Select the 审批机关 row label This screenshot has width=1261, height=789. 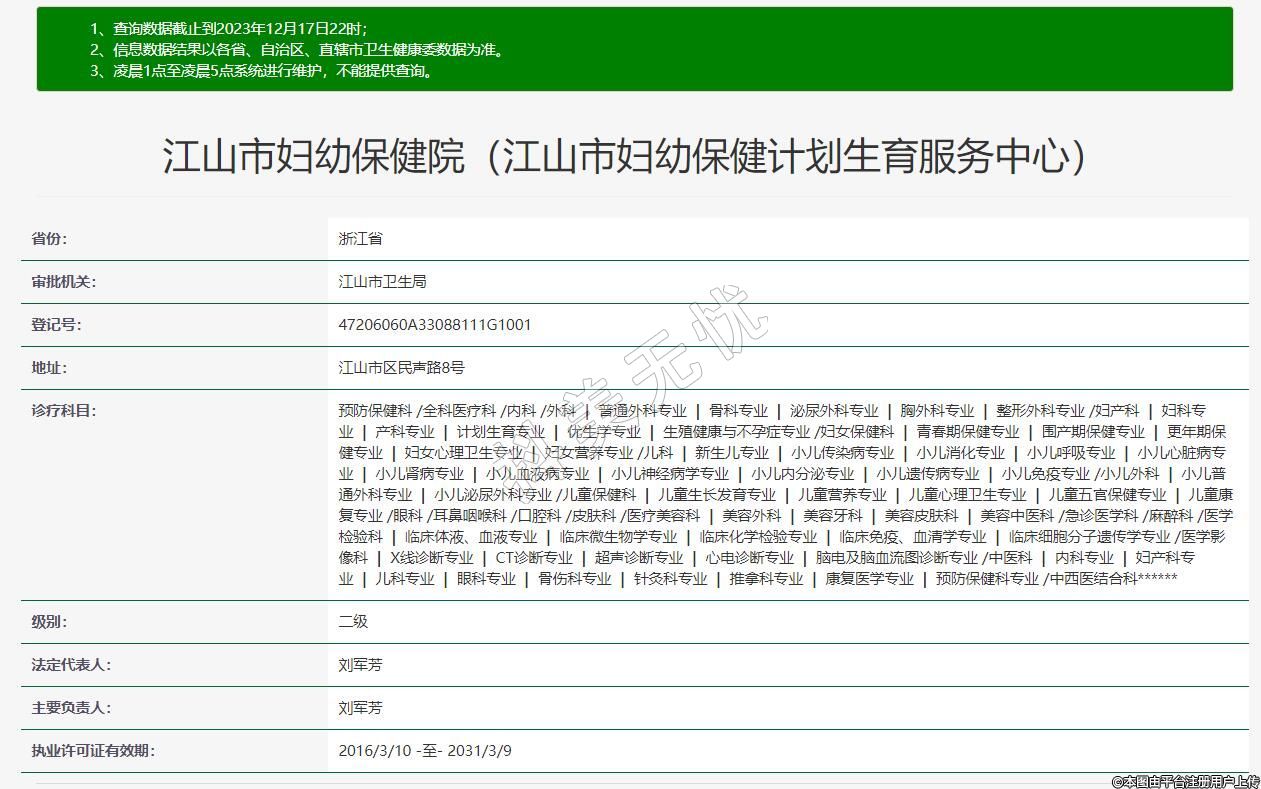pyautogui.click(x=63, y=282)
